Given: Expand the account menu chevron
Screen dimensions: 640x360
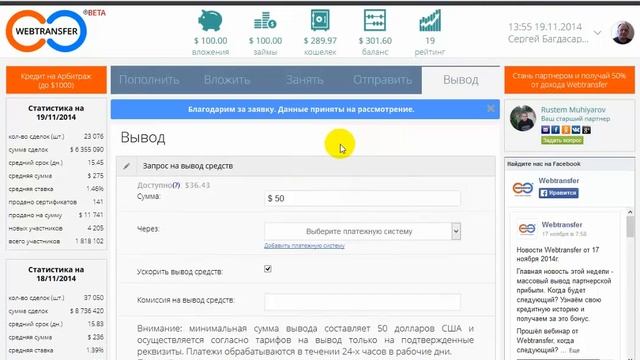Looking at the screenshot, I should pyautogui.click(x=598, y=33).
